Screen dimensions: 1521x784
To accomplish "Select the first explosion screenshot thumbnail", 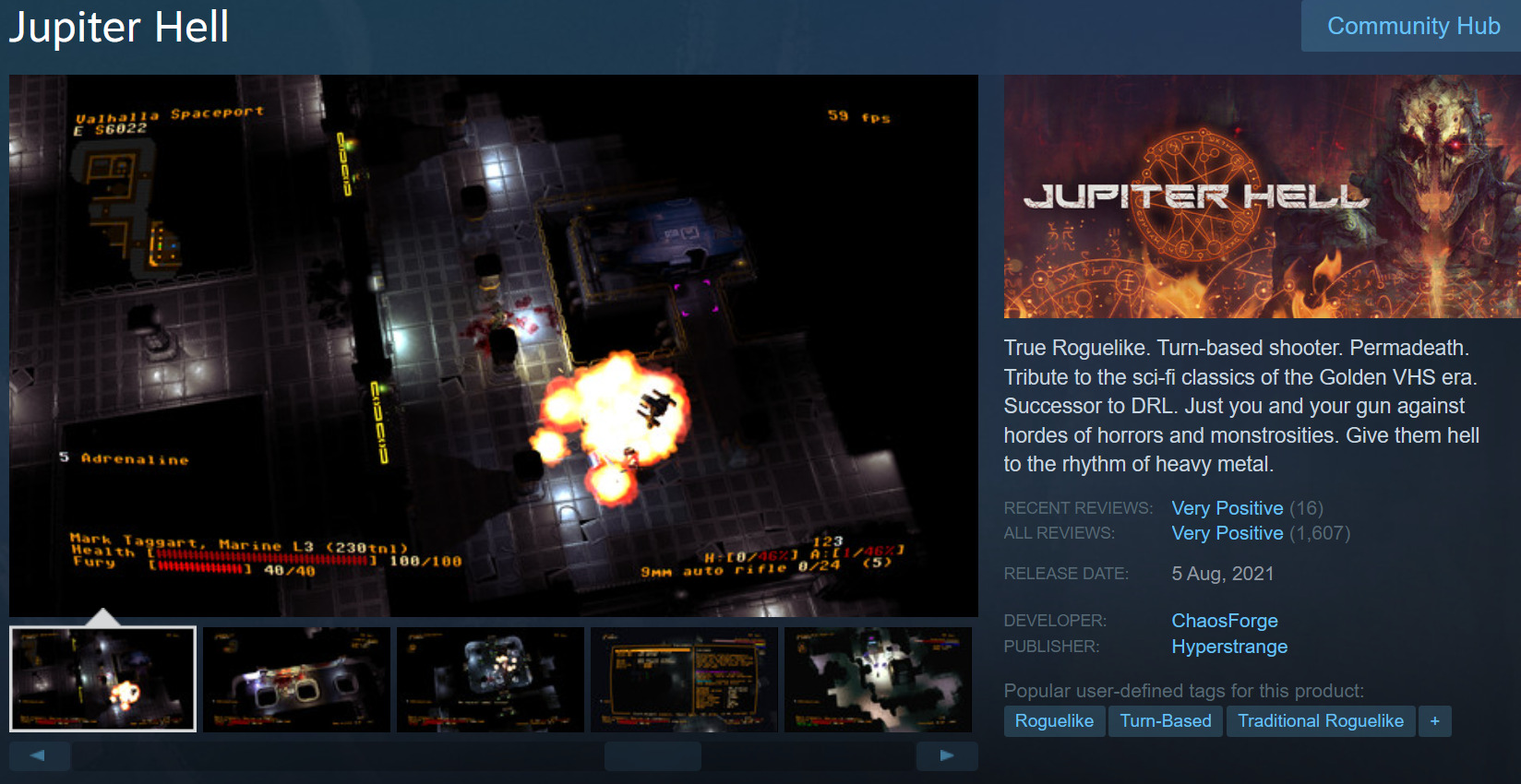I will point(102,680).
